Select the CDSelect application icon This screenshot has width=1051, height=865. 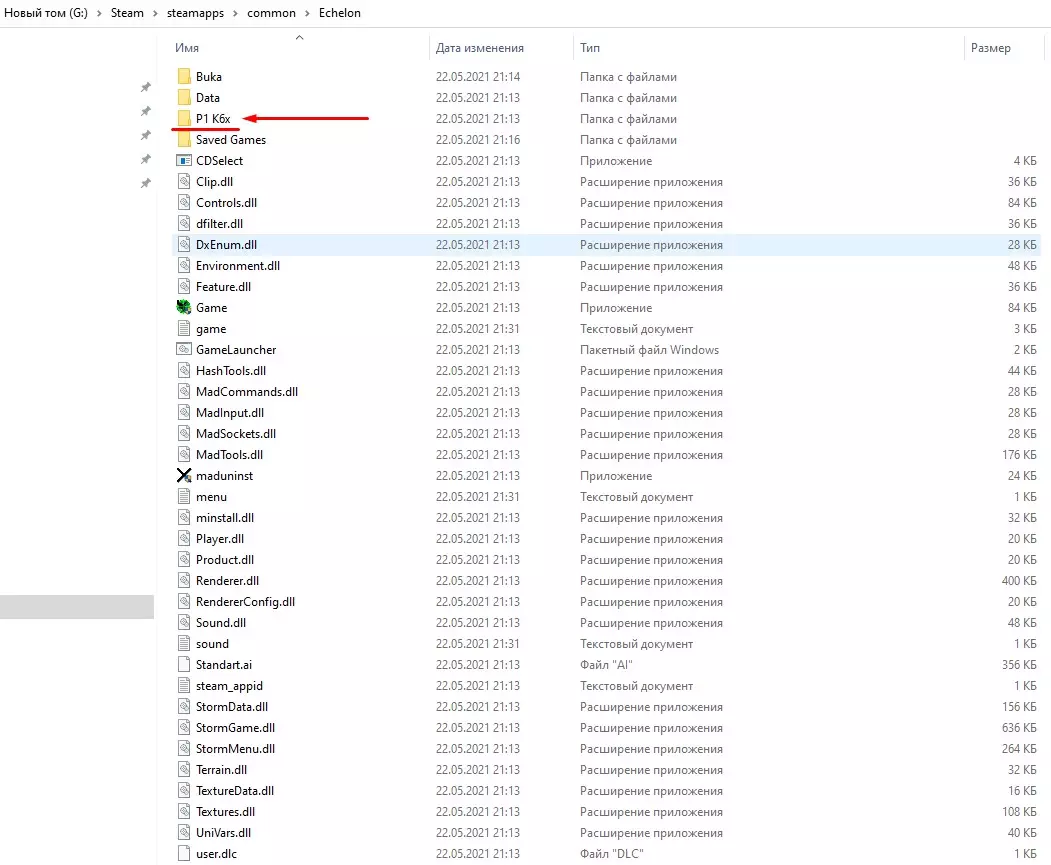184,161
